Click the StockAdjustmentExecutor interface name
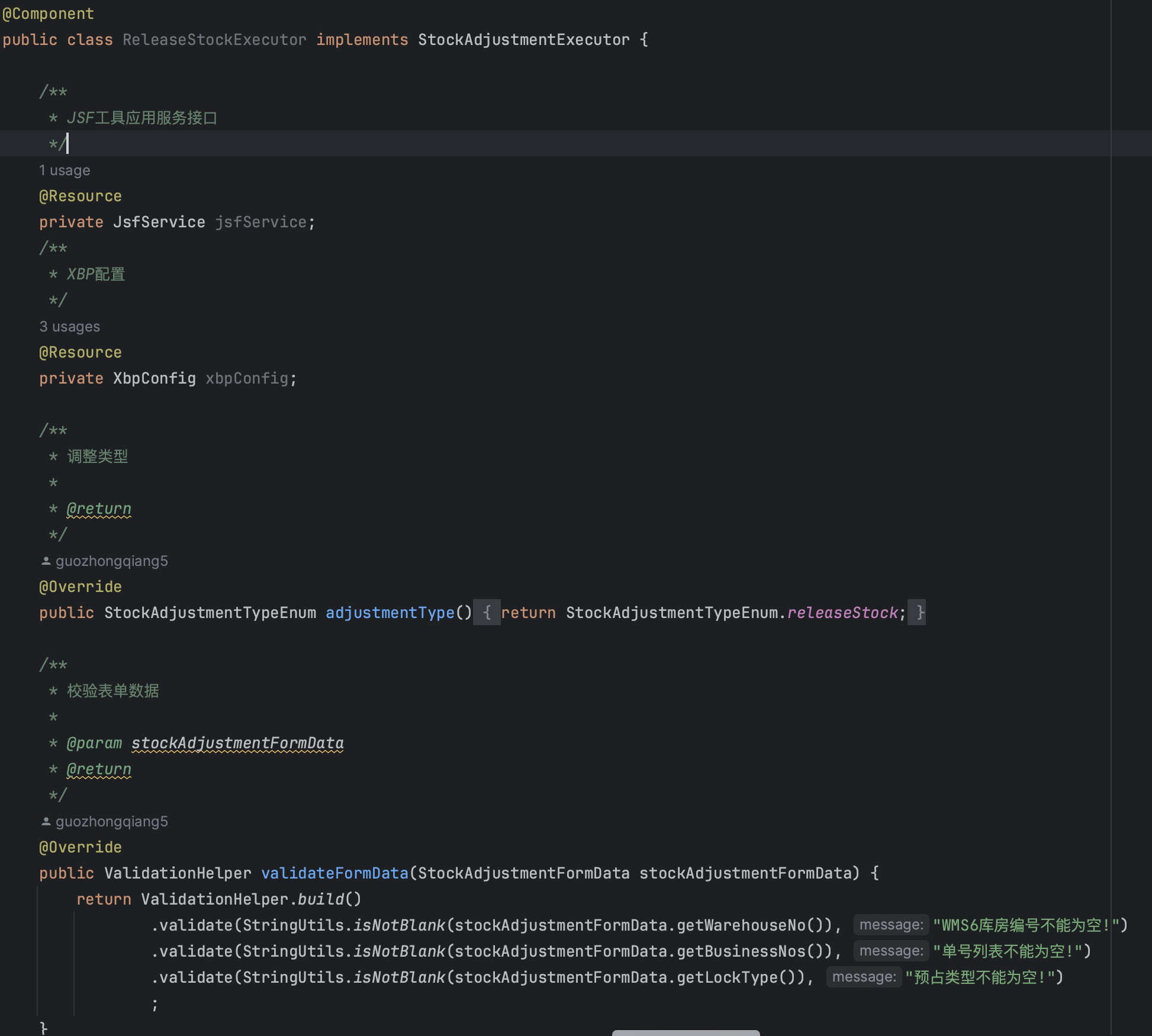1152x1036 pixels. pyautogui.click(x=523, y=40)
